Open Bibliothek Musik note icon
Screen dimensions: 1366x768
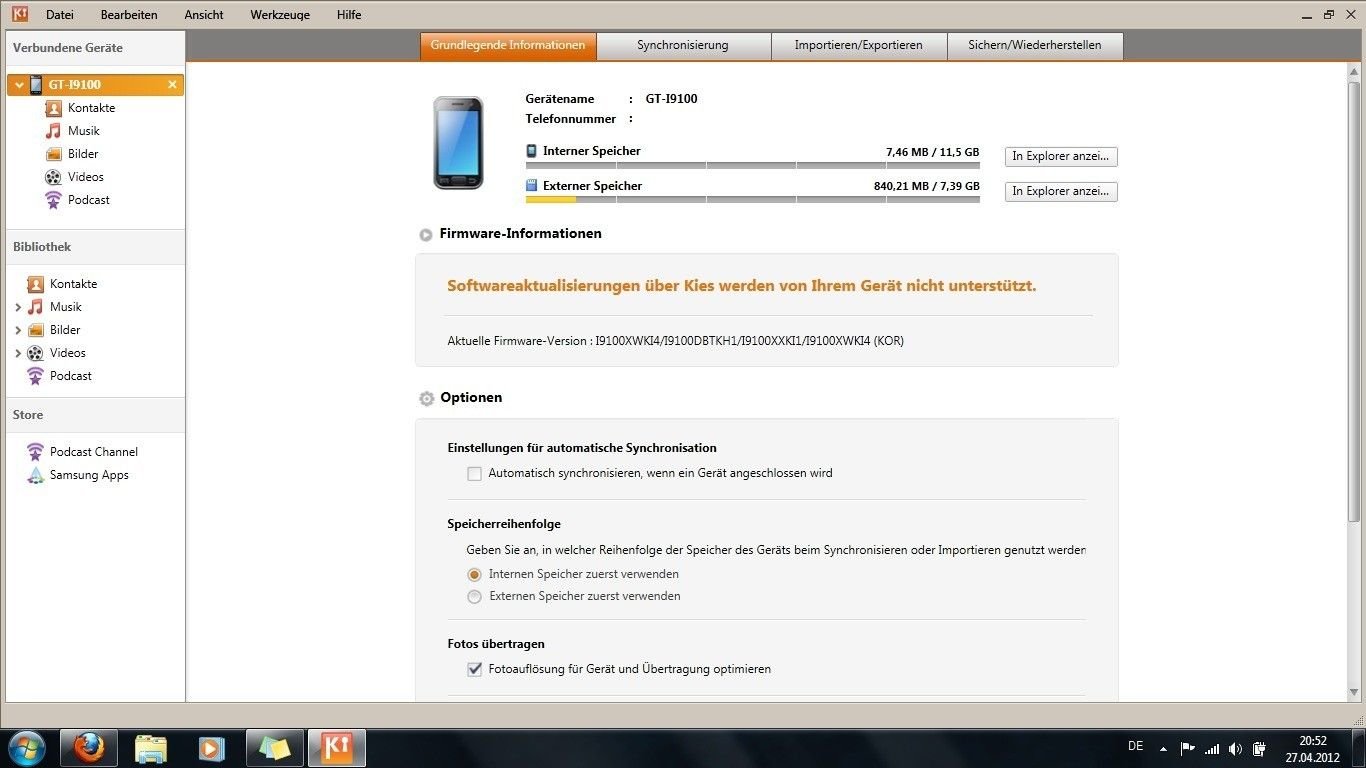point(36,307)
